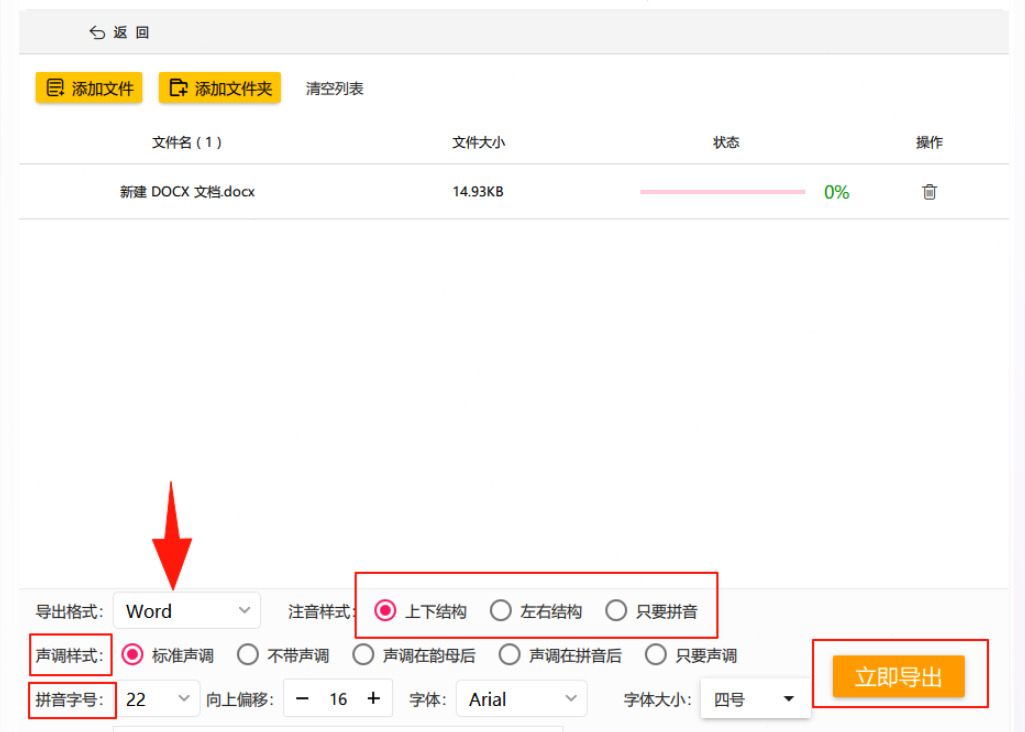Select 上下结构 annotation style
The width and height of the screenshot is (1025, 732).
tap(385, 611)
